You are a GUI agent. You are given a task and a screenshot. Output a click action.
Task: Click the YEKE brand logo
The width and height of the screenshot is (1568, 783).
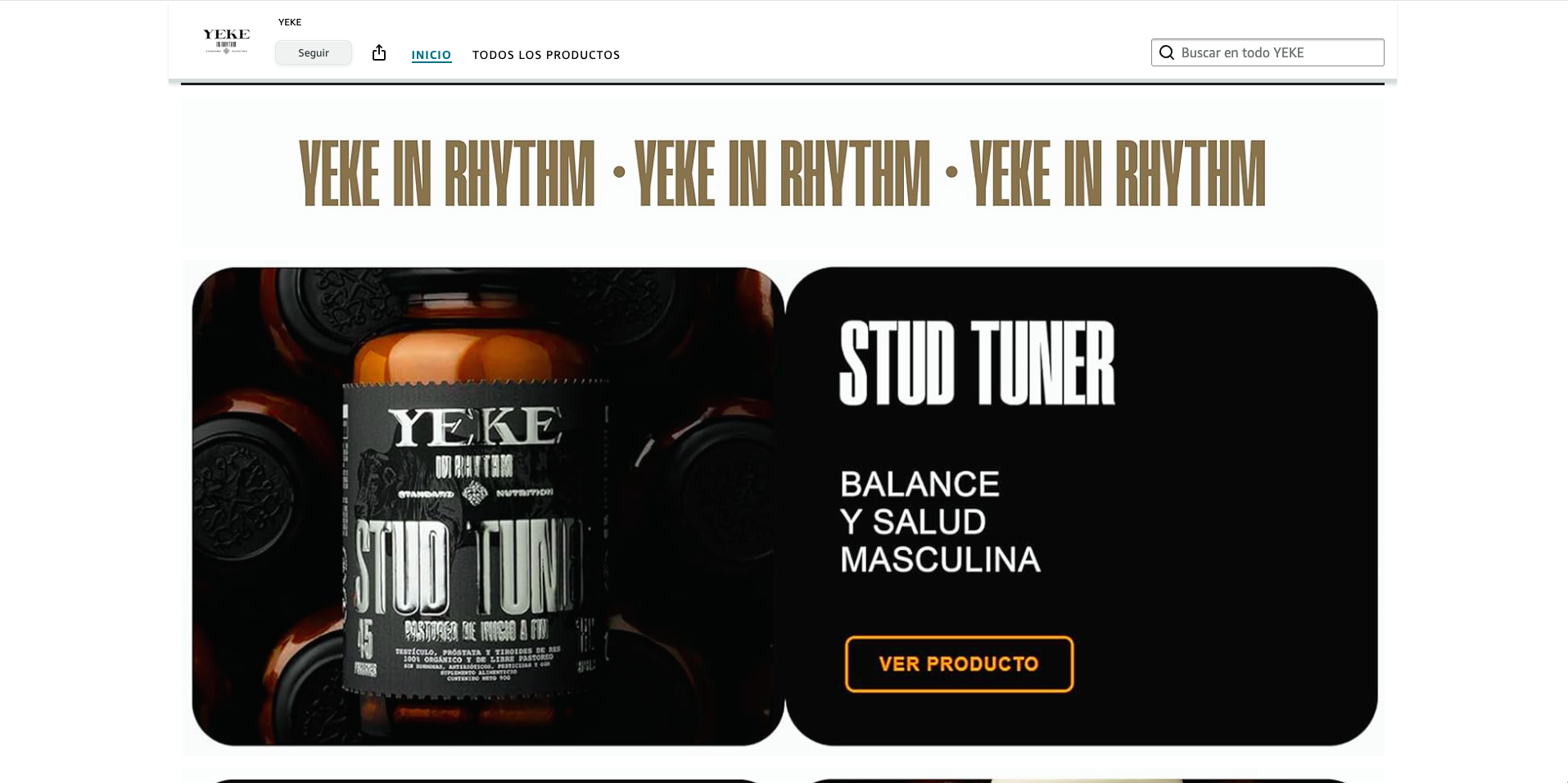tap(226, 40)
